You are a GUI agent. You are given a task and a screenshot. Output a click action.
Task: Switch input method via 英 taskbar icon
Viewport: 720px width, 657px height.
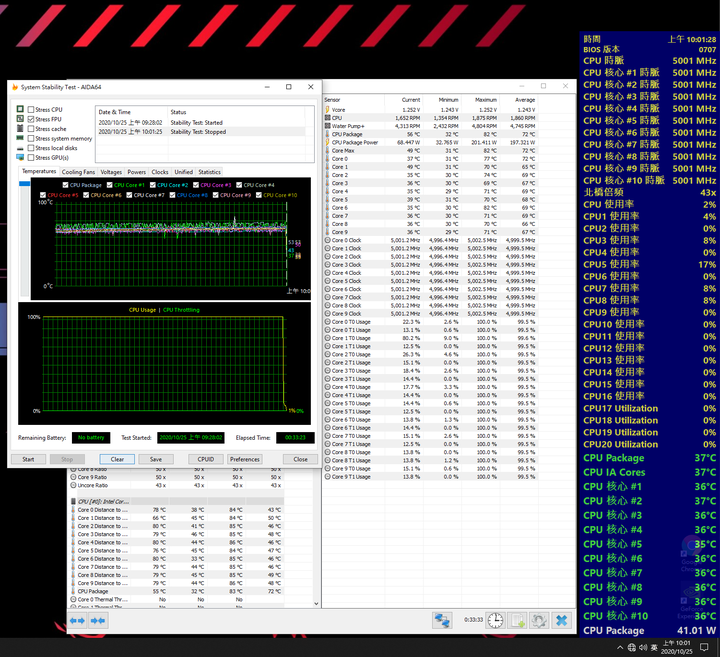pyautogui.click(x=654, y=647)
